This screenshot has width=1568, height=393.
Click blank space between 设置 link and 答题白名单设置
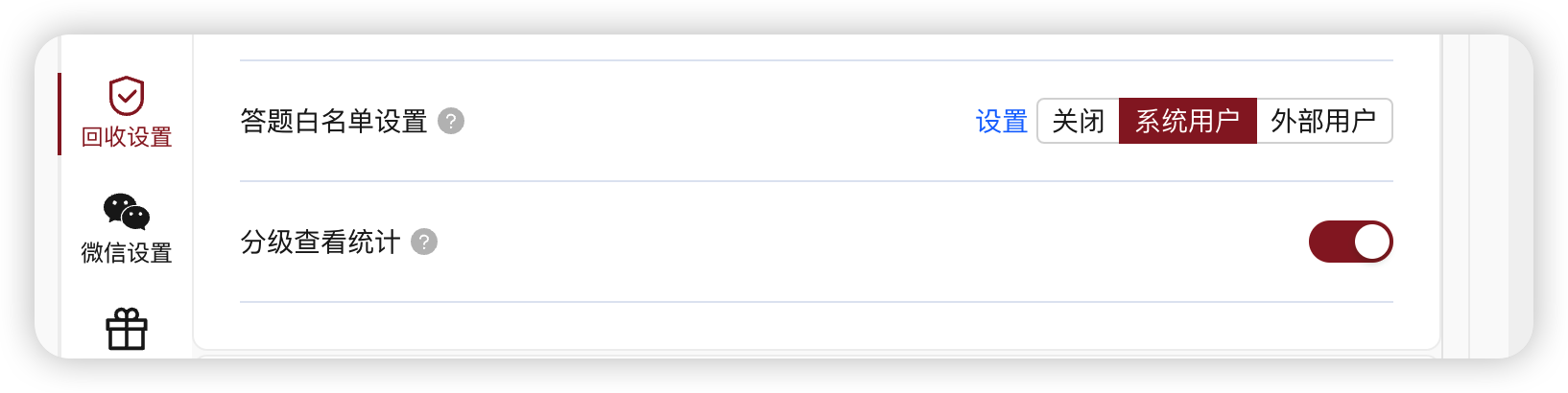(x=720, y=121)
